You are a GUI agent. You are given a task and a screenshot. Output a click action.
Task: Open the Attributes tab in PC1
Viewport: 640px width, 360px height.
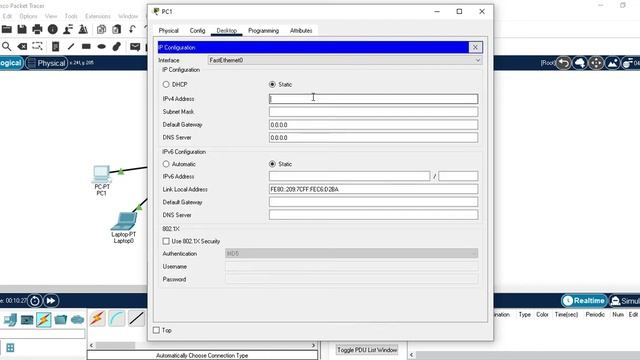tap(301, 31)
